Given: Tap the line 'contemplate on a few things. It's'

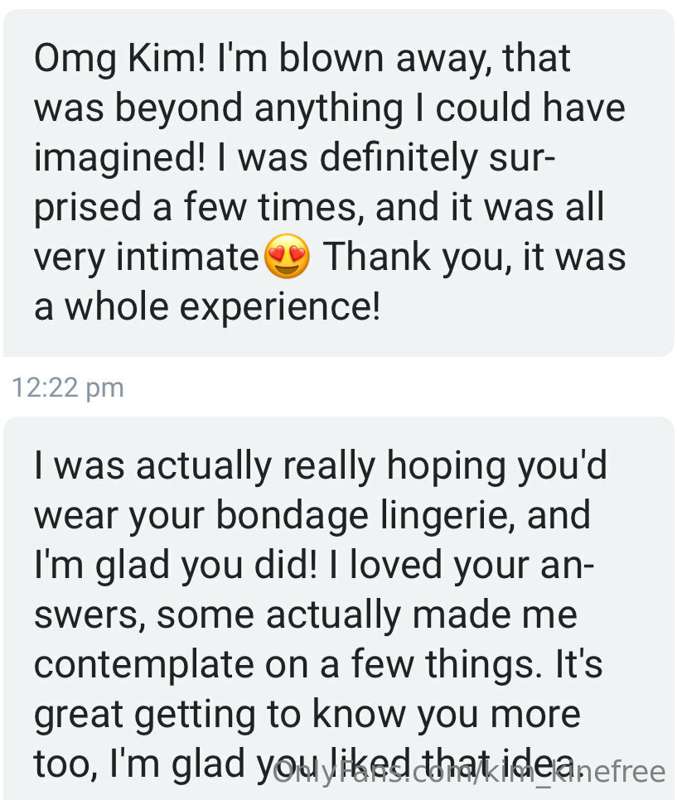Looking at the screenshot, I should pyautogui.click(x=318, y=665).
